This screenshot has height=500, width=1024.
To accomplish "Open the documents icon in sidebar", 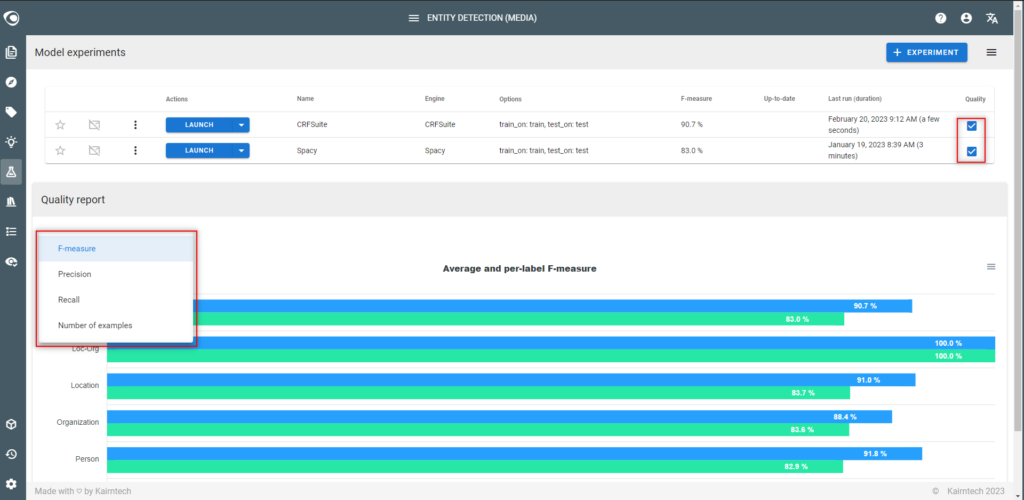I will point(11,52).
